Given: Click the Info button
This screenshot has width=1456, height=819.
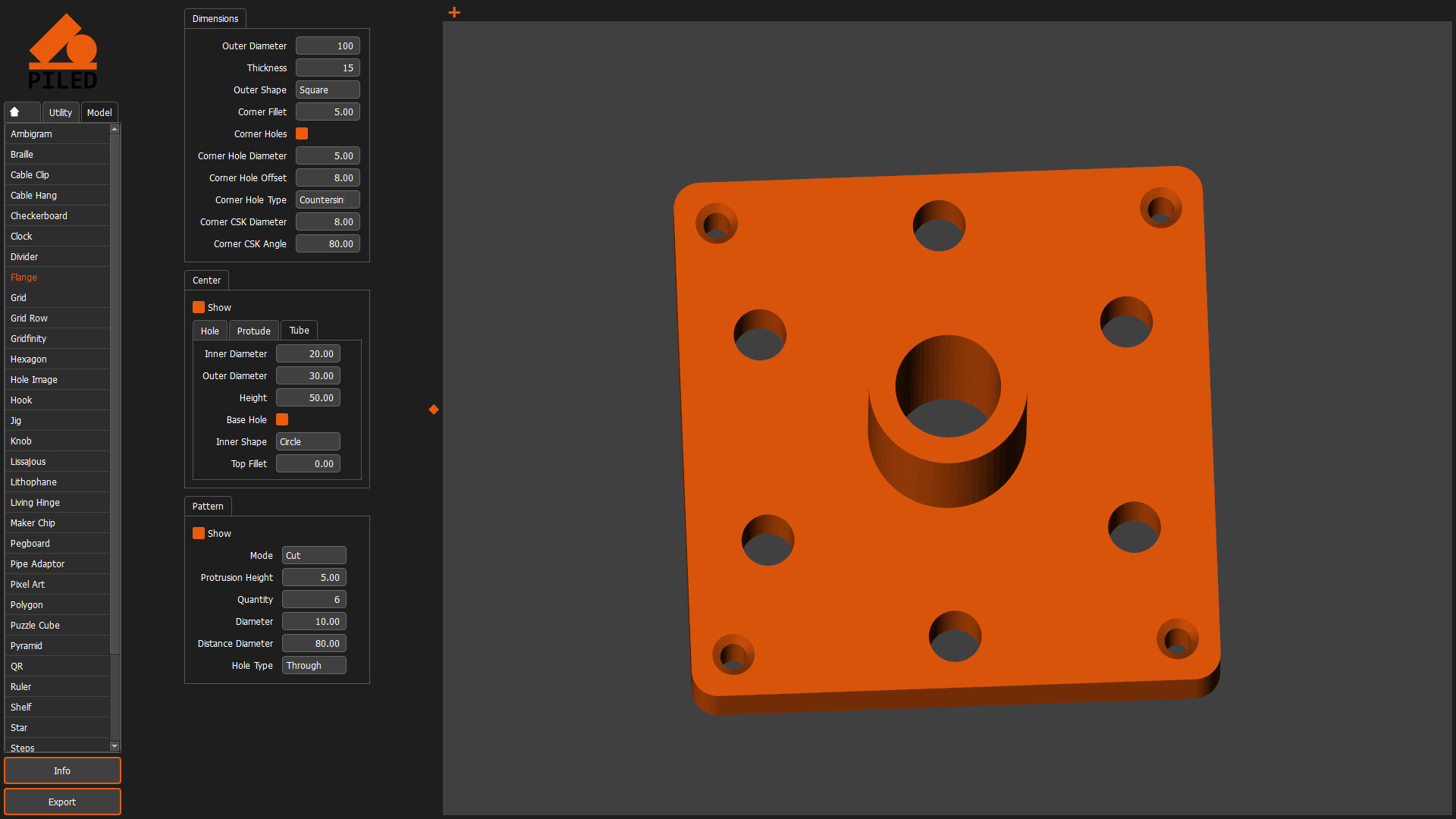Looking at the screenshot, I should tap(62, 770).
